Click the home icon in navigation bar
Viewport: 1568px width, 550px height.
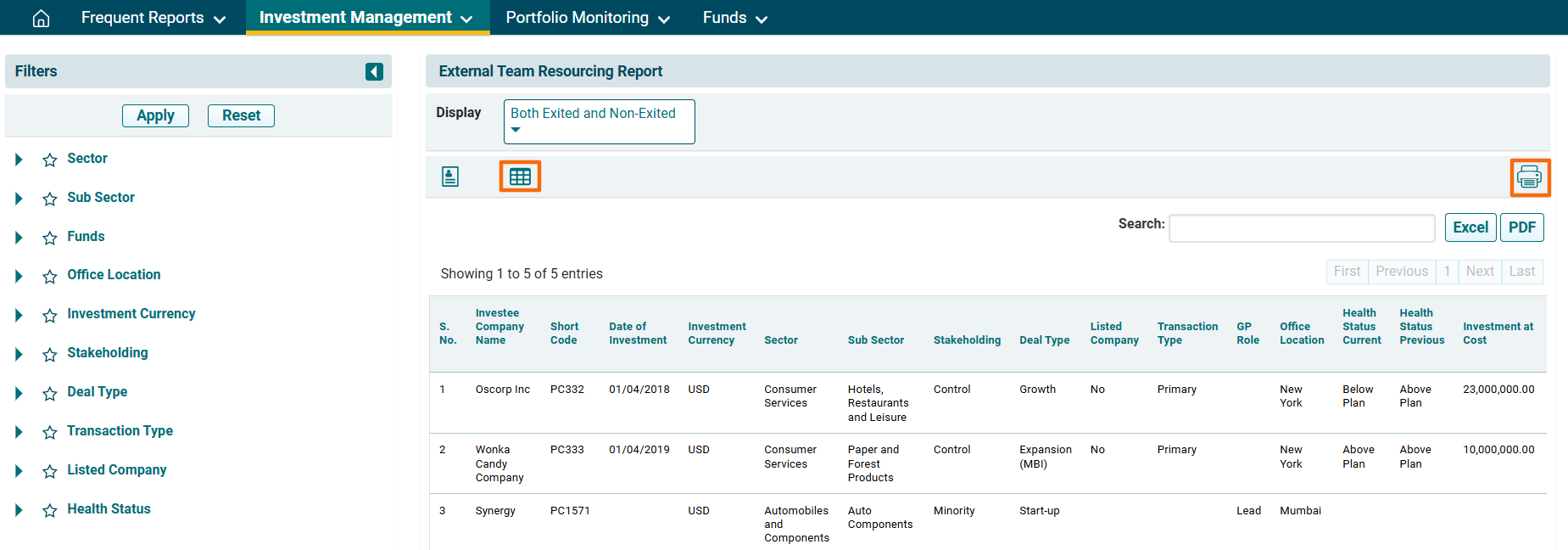coord(41,18)
